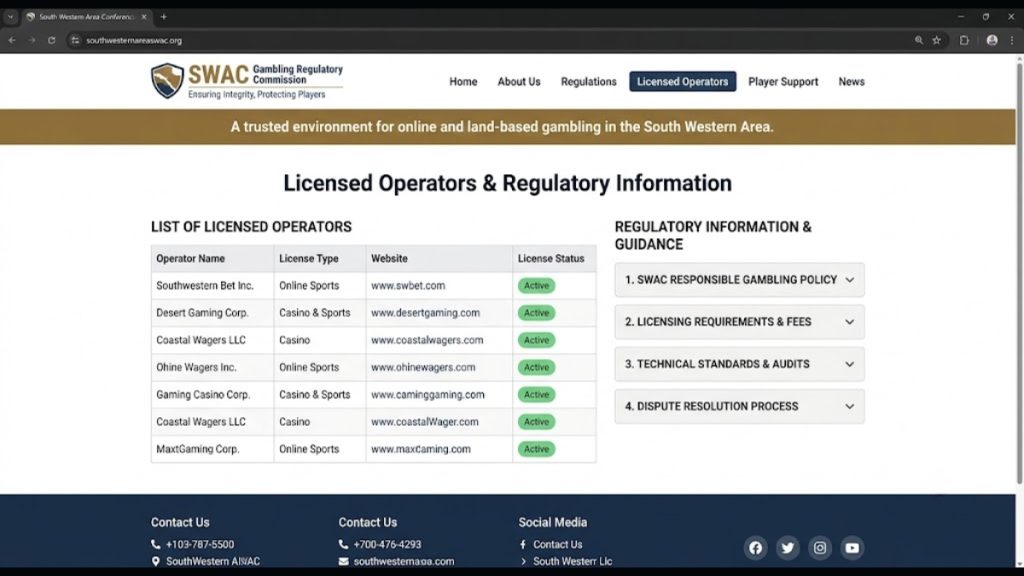
Task: Click the location pin beside SouthWestern
Action: [x=155, y=561]
